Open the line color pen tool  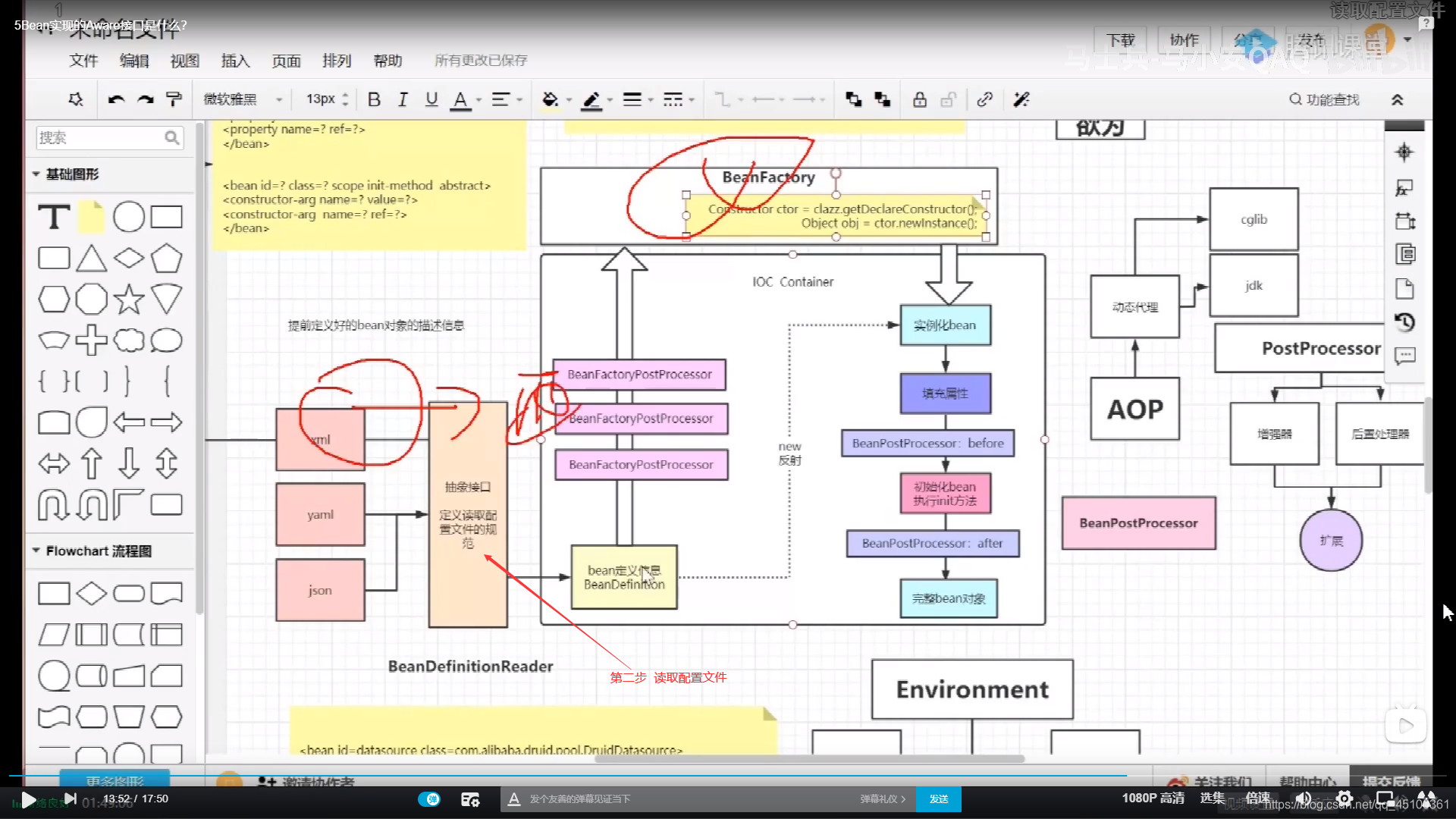tap(591, 99)
